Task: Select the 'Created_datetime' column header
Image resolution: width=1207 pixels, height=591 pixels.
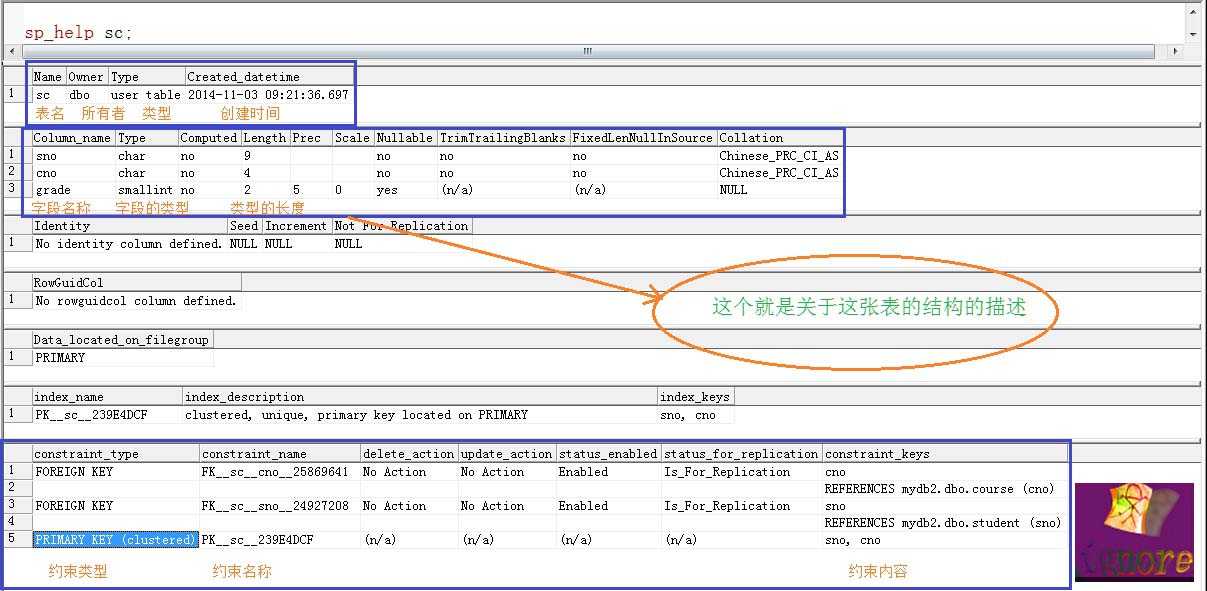Action: point(268,77)
